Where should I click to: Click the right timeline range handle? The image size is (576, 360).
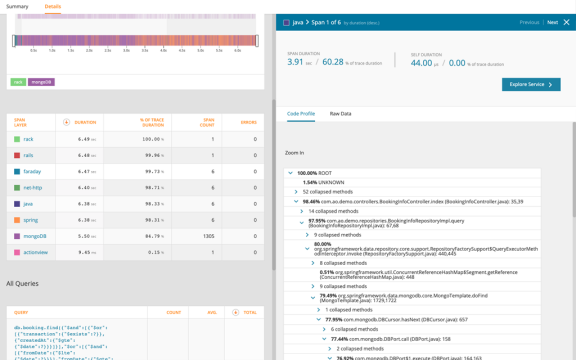click(257, 41)
